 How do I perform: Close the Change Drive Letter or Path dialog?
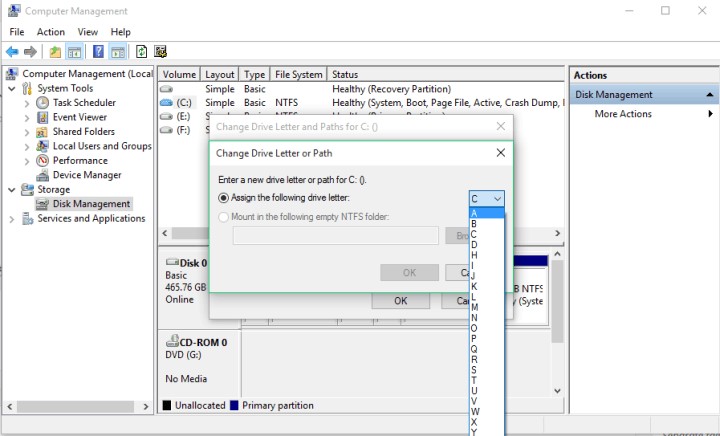(501, 153)
